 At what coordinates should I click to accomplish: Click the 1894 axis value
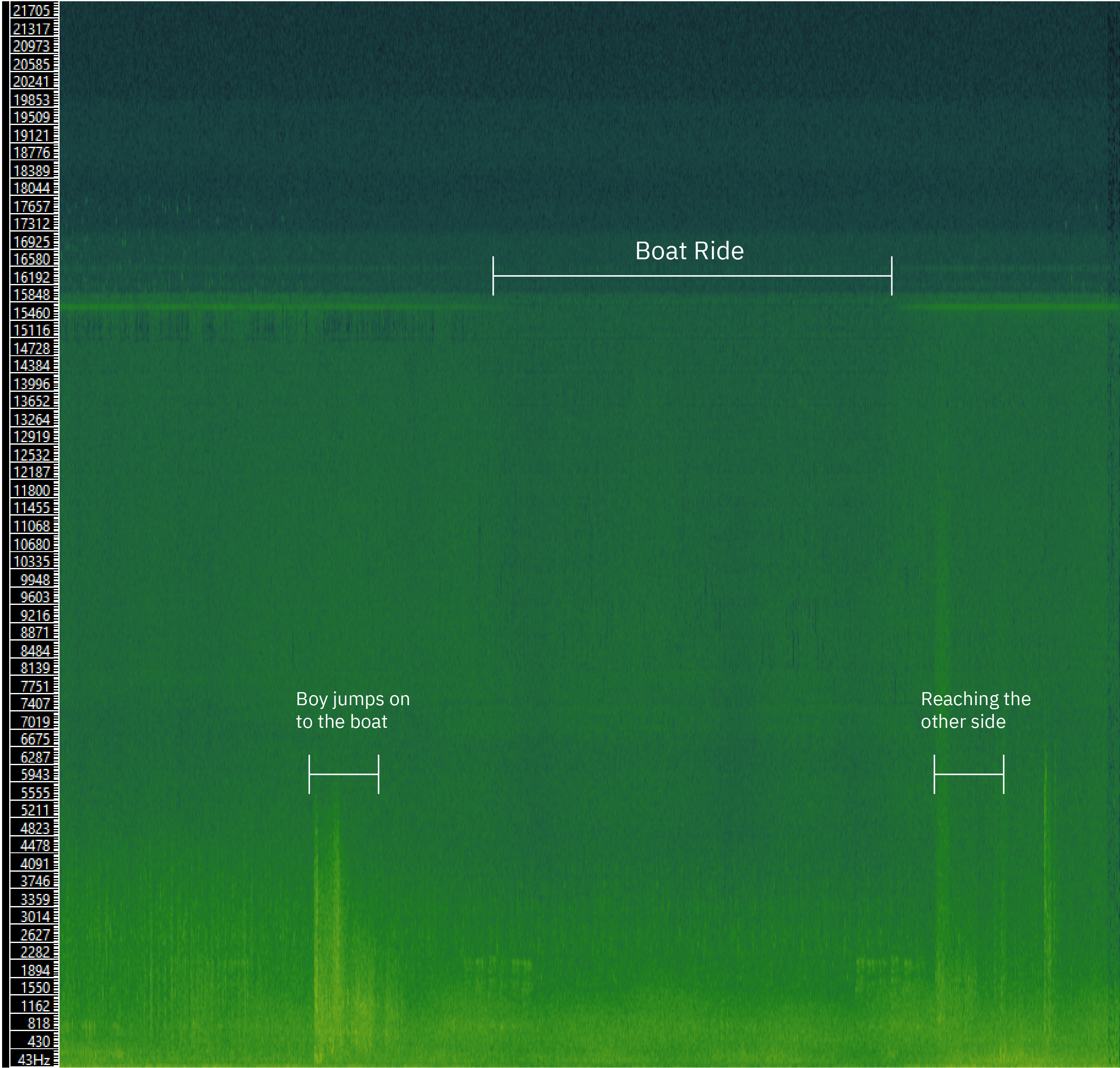[x=35, y=970]
